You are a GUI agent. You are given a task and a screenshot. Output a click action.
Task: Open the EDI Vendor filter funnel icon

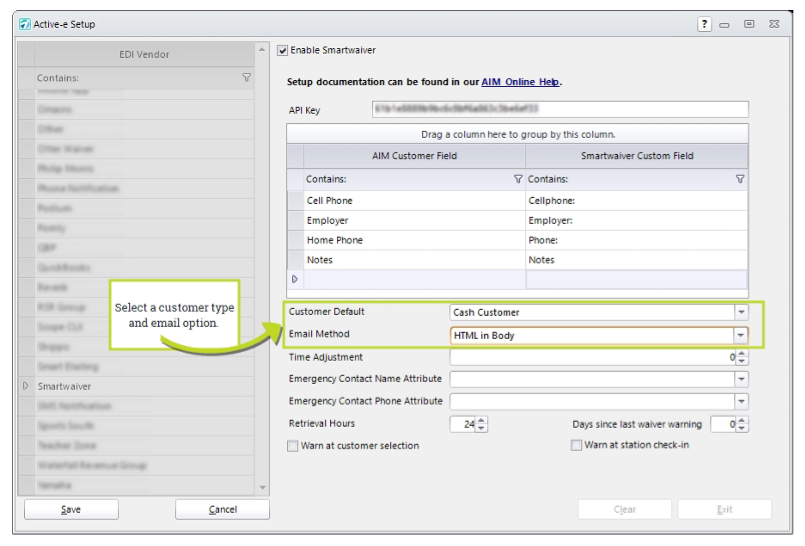(246, 77)
